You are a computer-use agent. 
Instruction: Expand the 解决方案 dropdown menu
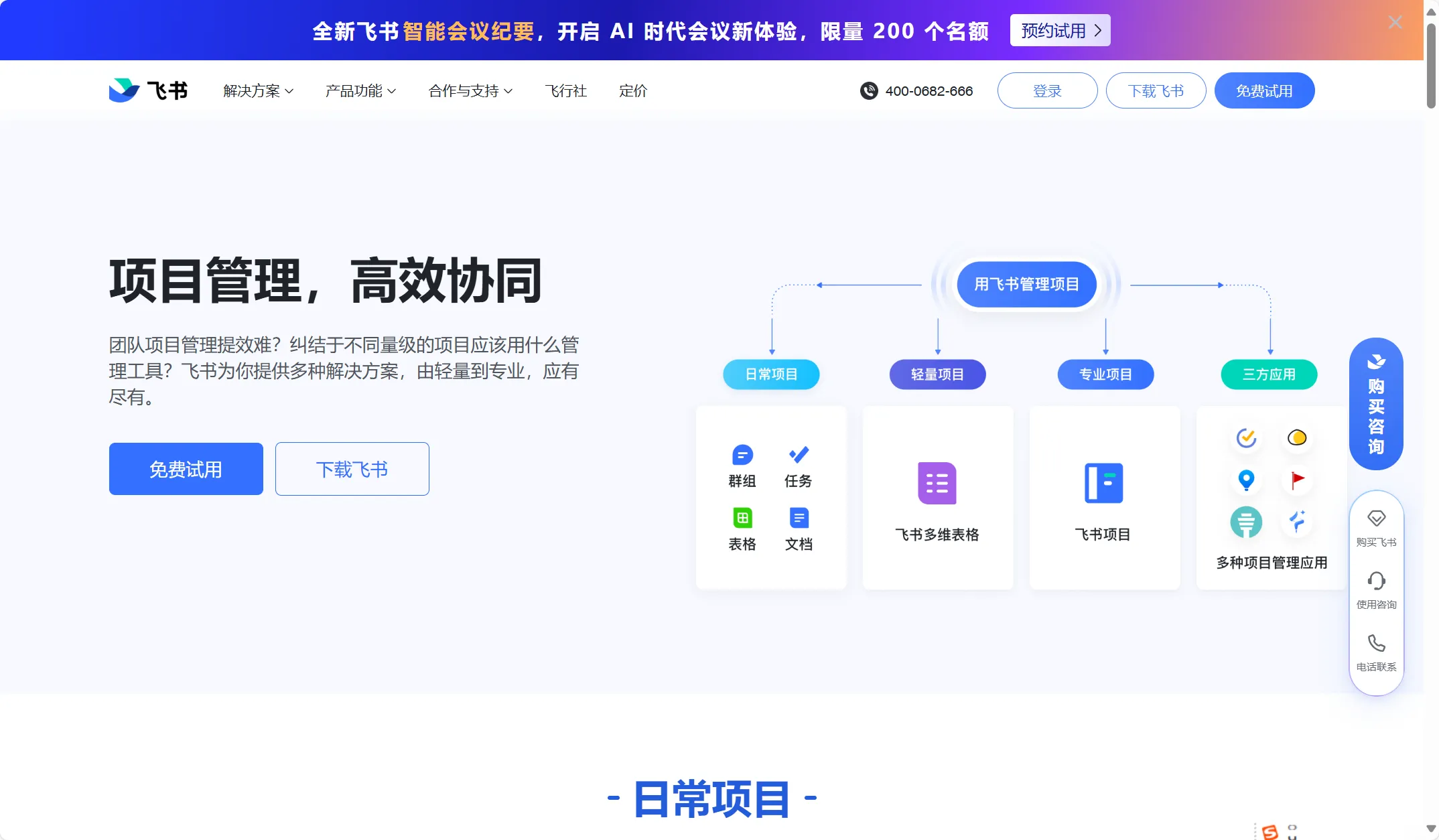[x=259, y=91]
